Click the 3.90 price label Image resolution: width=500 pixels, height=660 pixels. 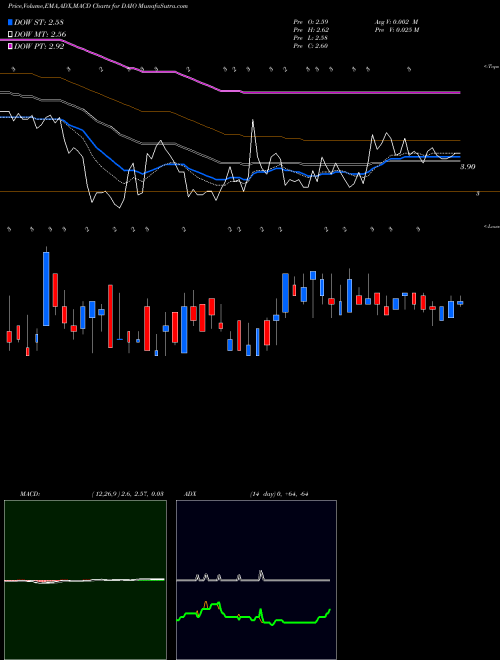(467, 167)
